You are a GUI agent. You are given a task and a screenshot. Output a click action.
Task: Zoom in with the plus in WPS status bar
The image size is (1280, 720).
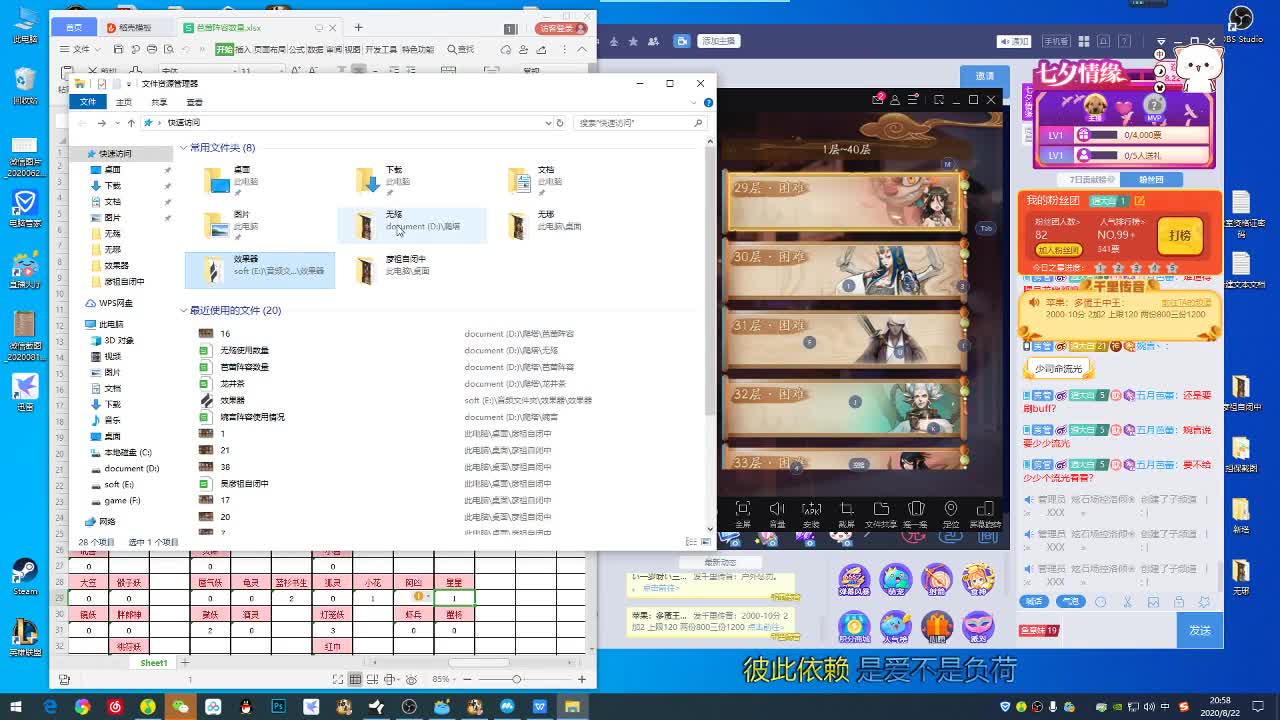581,680
